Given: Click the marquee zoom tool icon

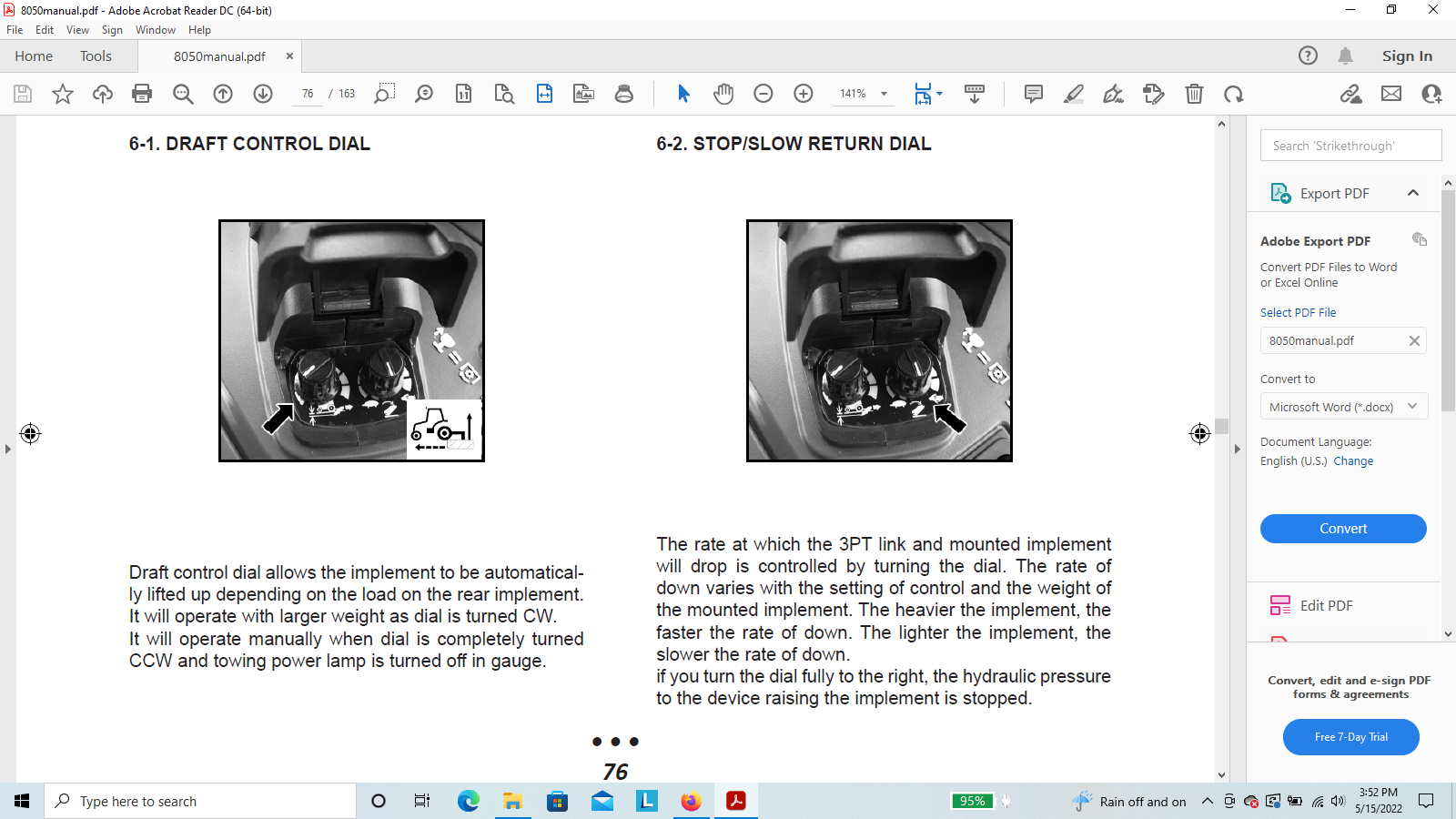Looking at the screenshot, I should pos(385,94).
